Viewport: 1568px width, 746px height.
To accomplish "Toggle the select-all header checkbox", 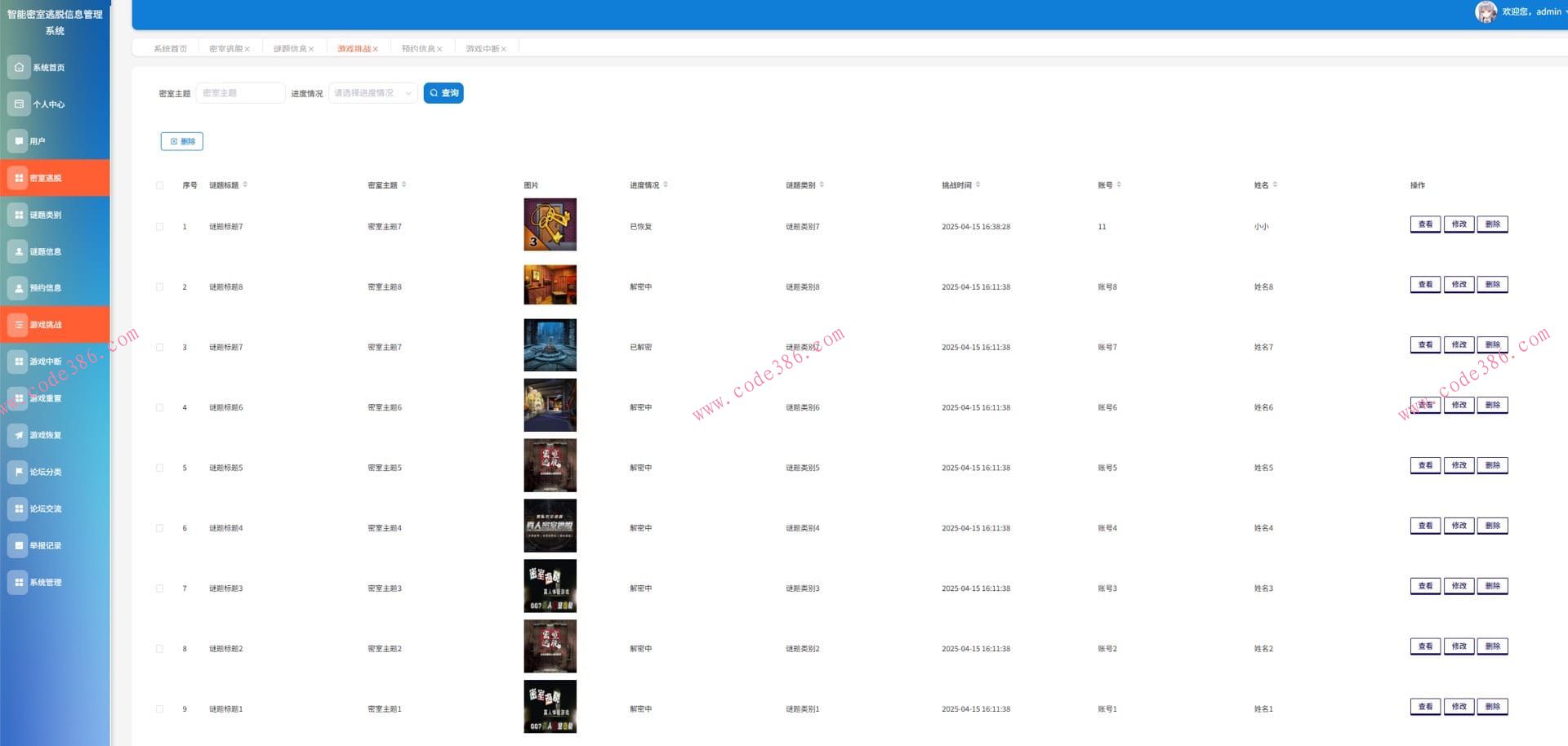I will point(159,185).
